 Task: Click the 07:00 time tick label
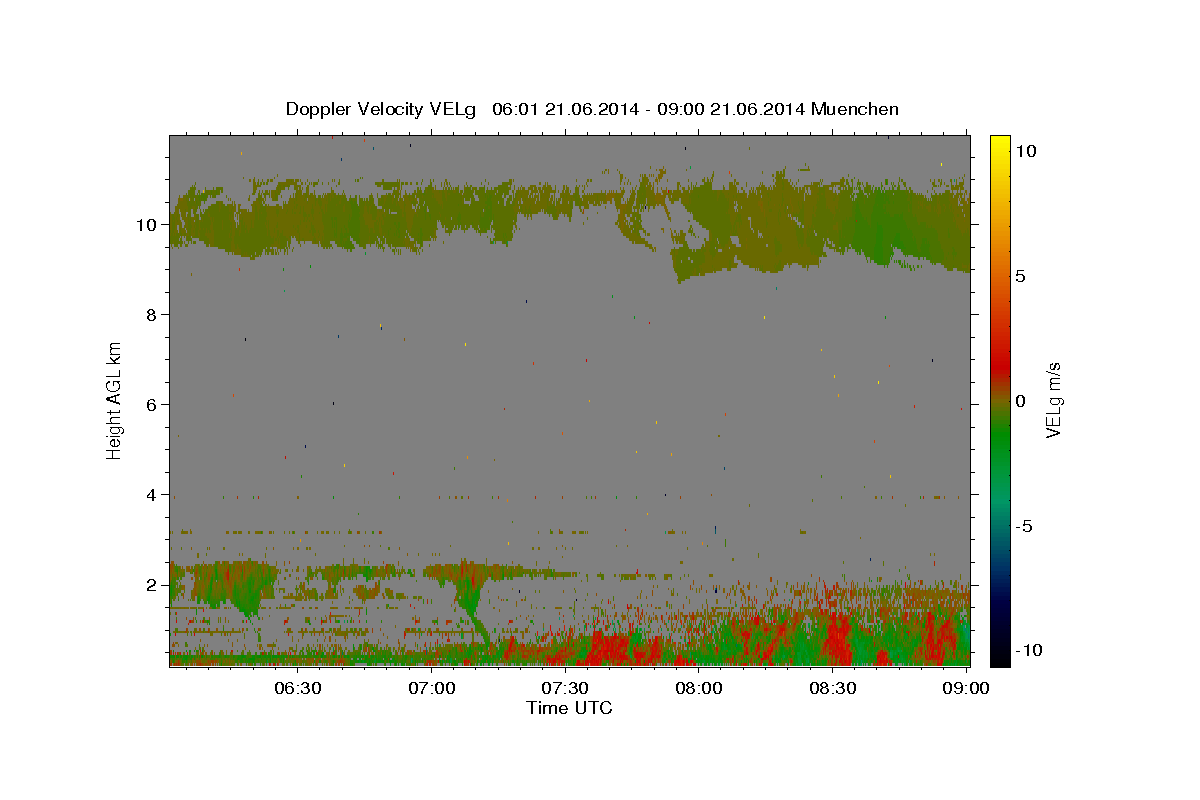(431, 688)
